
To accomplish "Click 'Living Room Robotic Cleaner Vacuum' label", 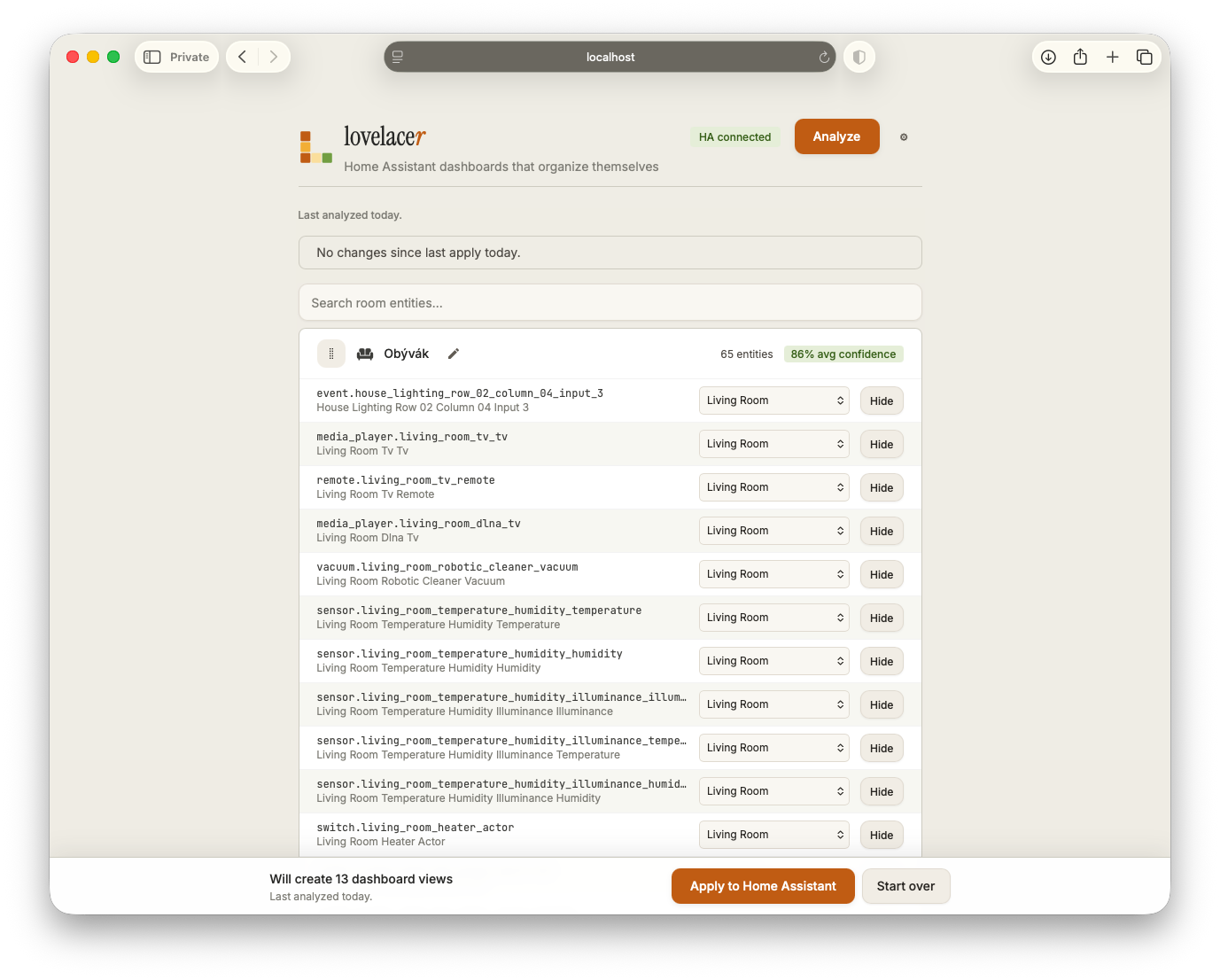I will (x=411, y=581).
